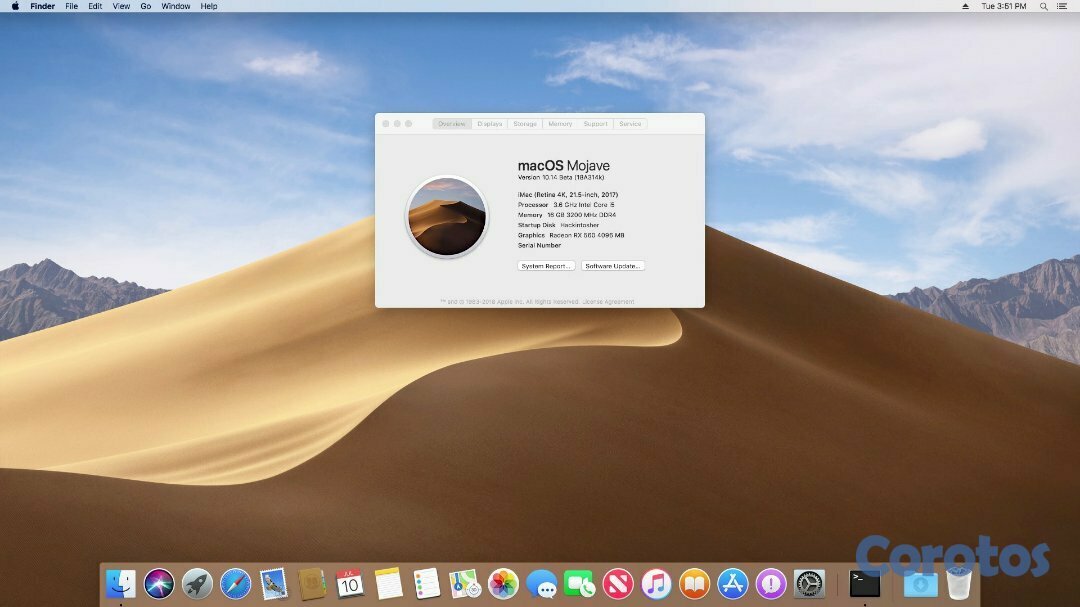Image resolution: width=1080 pixels, height=607 pixels.
Task: Run Software Update
Action: [x=612, y=266]
